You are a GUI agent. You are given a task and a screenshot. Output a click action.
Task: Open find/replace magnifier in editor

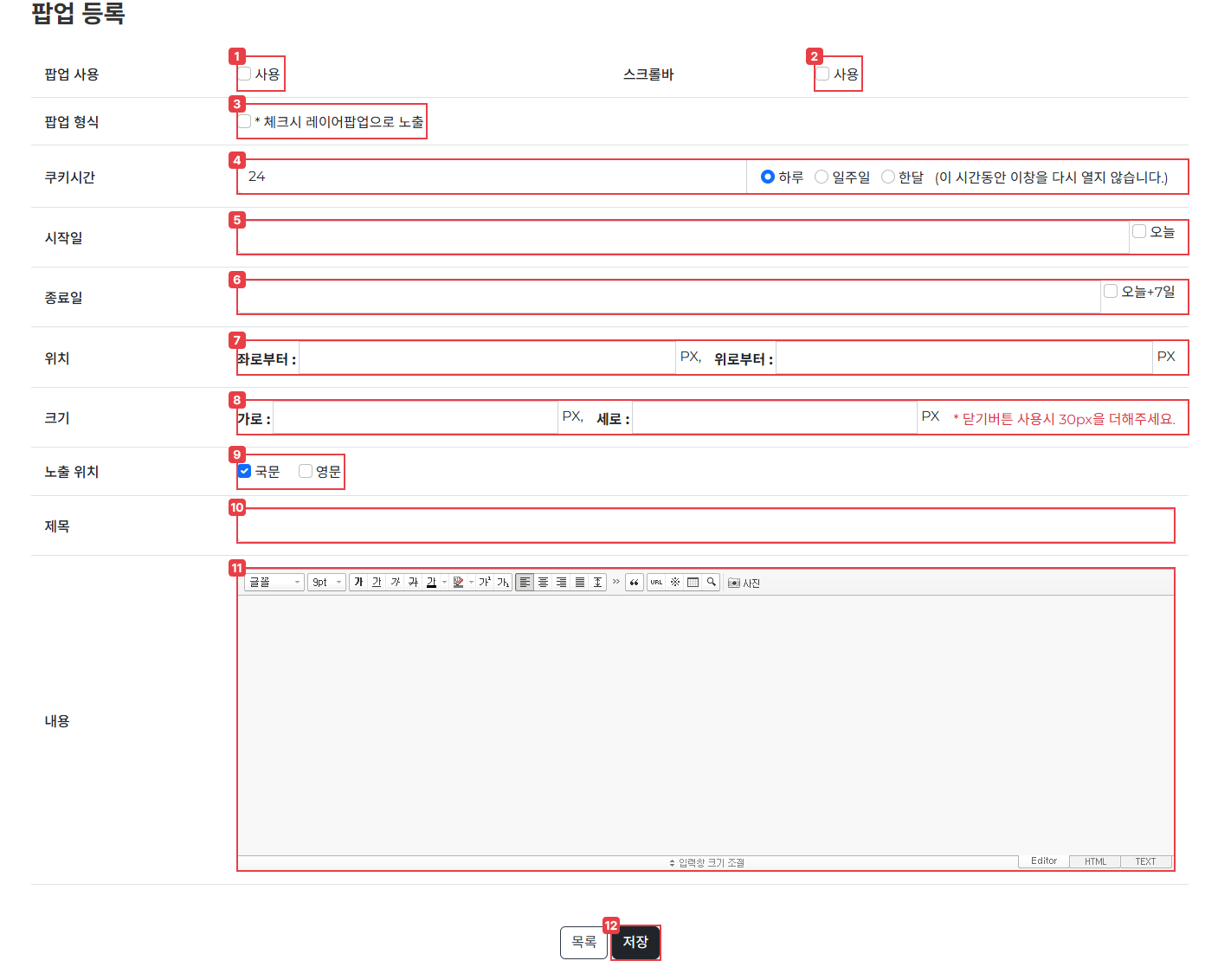click(x=711, y=583)
